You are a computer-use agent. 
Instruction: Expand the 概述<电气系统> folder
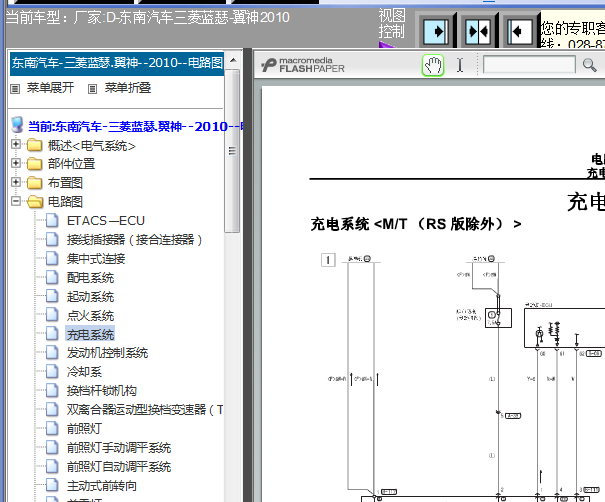tap(16, 144)
